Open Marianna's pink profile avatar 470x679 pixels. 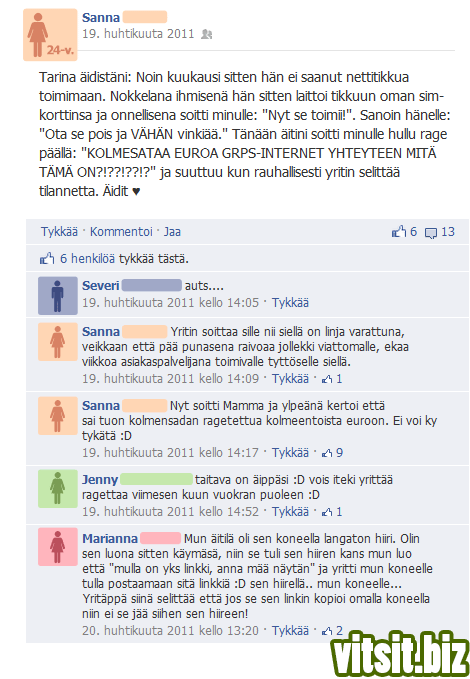click(x=58, y=547)
